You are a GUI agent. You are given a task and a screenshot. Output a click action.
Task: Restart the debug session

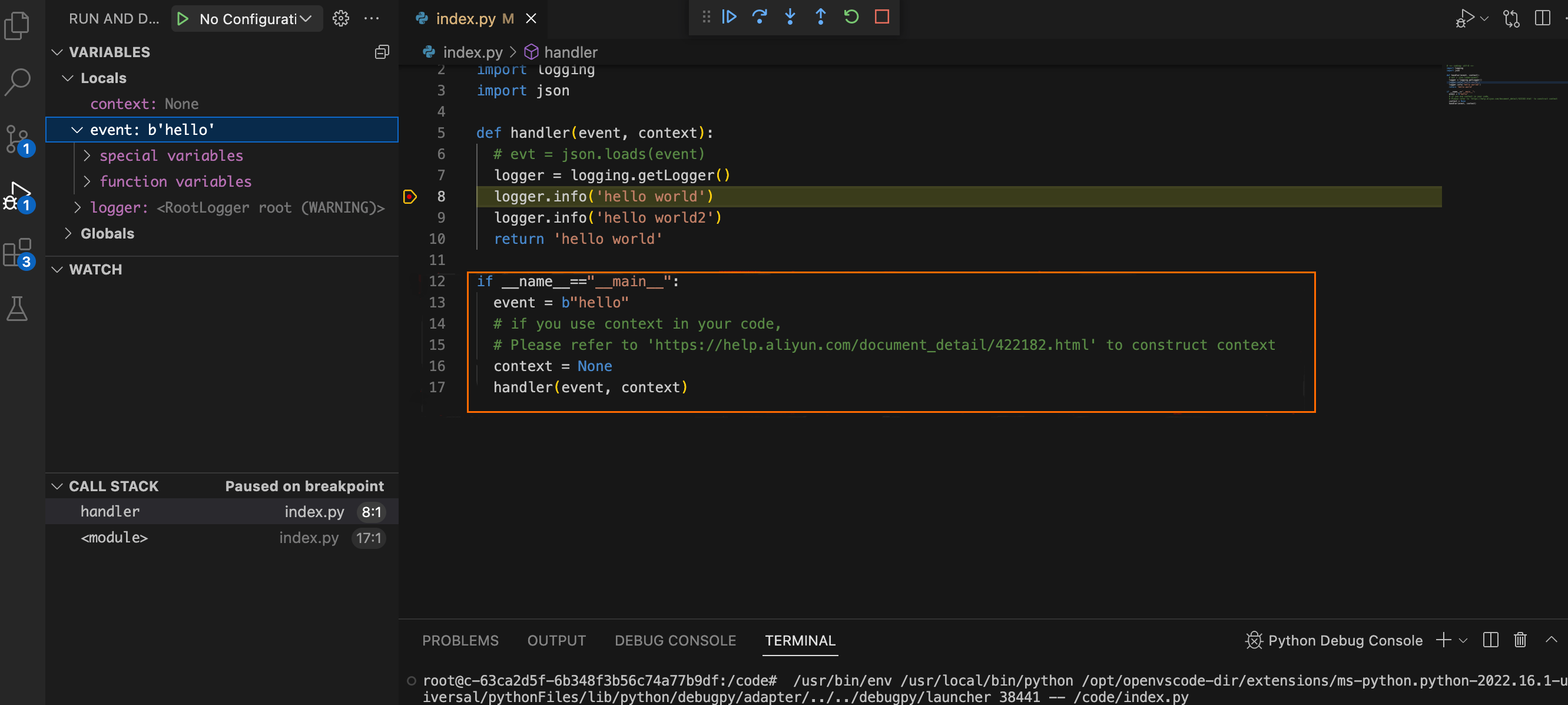click(850, 17)
